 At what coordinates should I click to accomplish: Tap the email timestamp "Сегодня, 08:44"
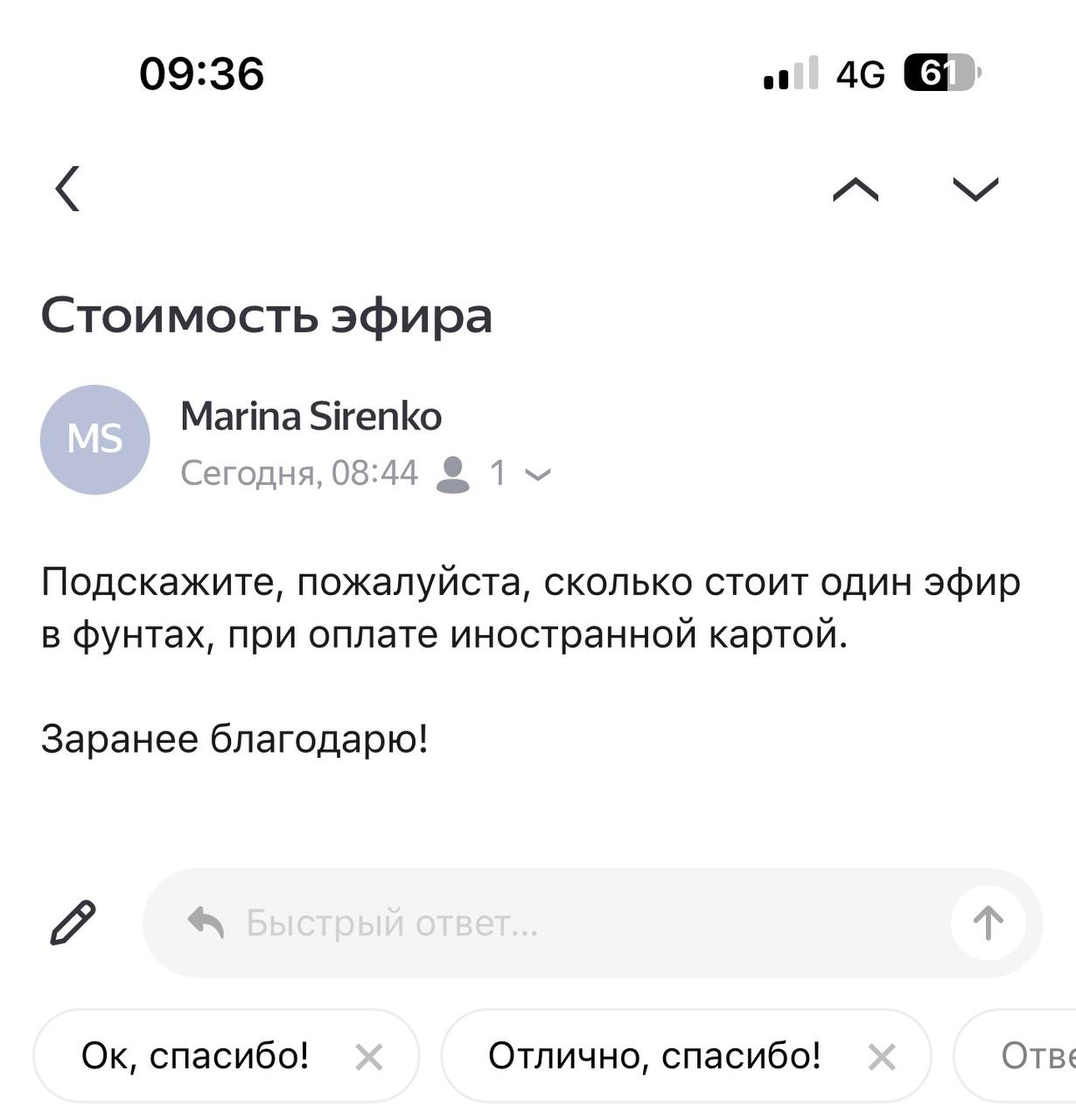point(299,473)
